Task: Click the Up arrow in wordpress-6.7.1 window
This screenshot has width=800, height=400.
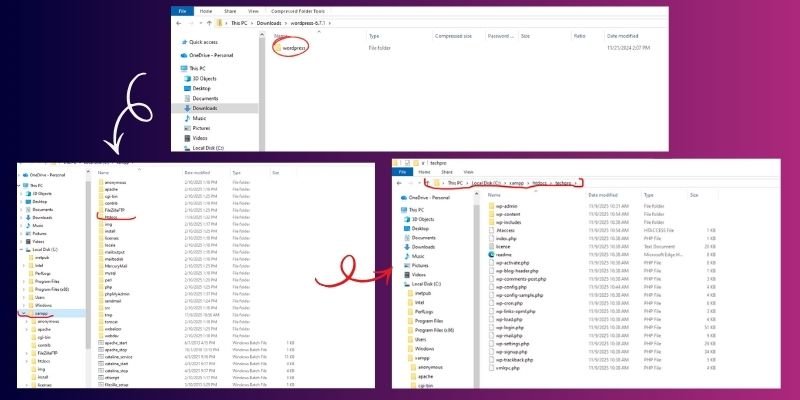Action: (209, 23)
